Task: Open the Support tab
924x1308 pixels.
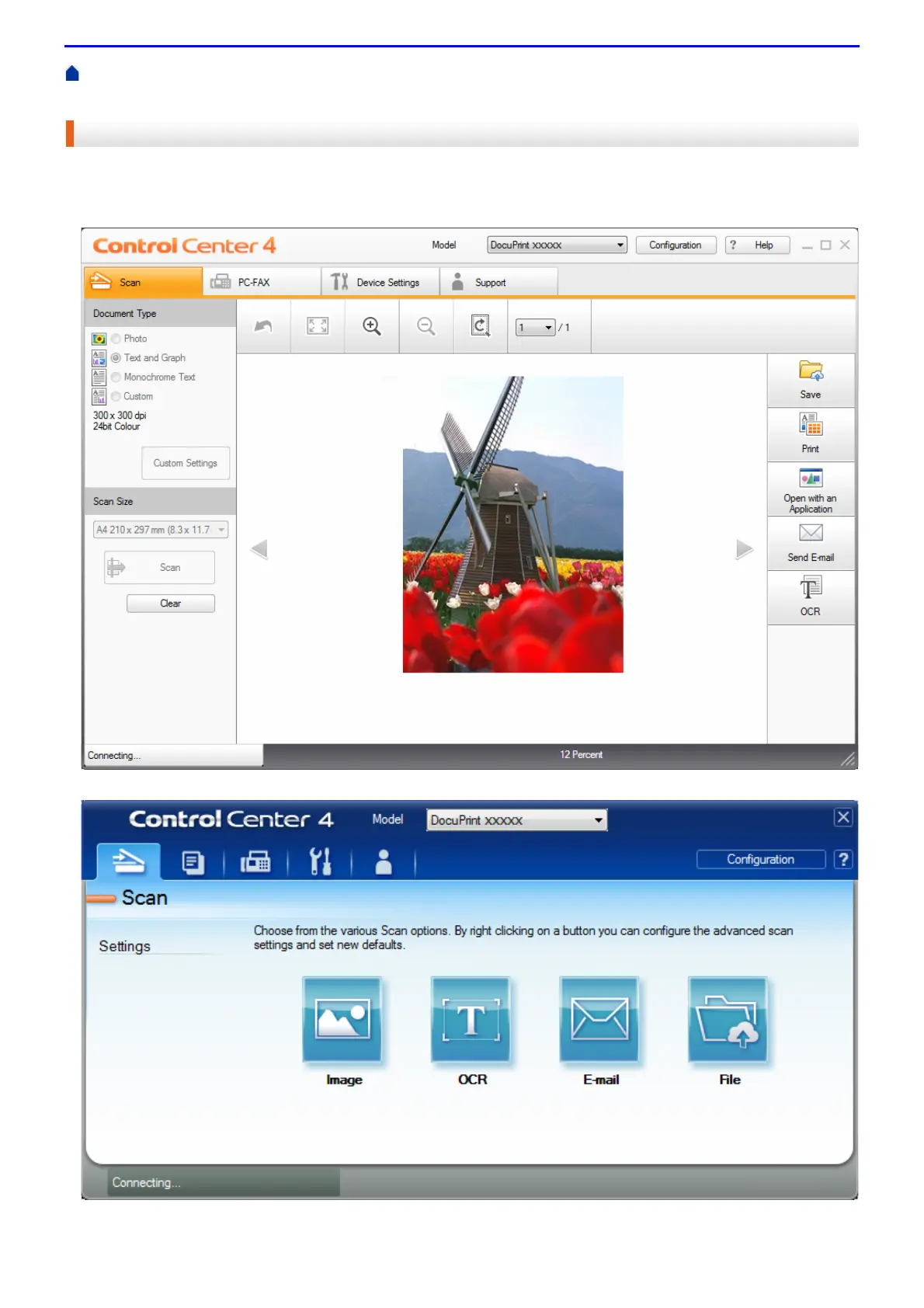Action: [499, 282]
